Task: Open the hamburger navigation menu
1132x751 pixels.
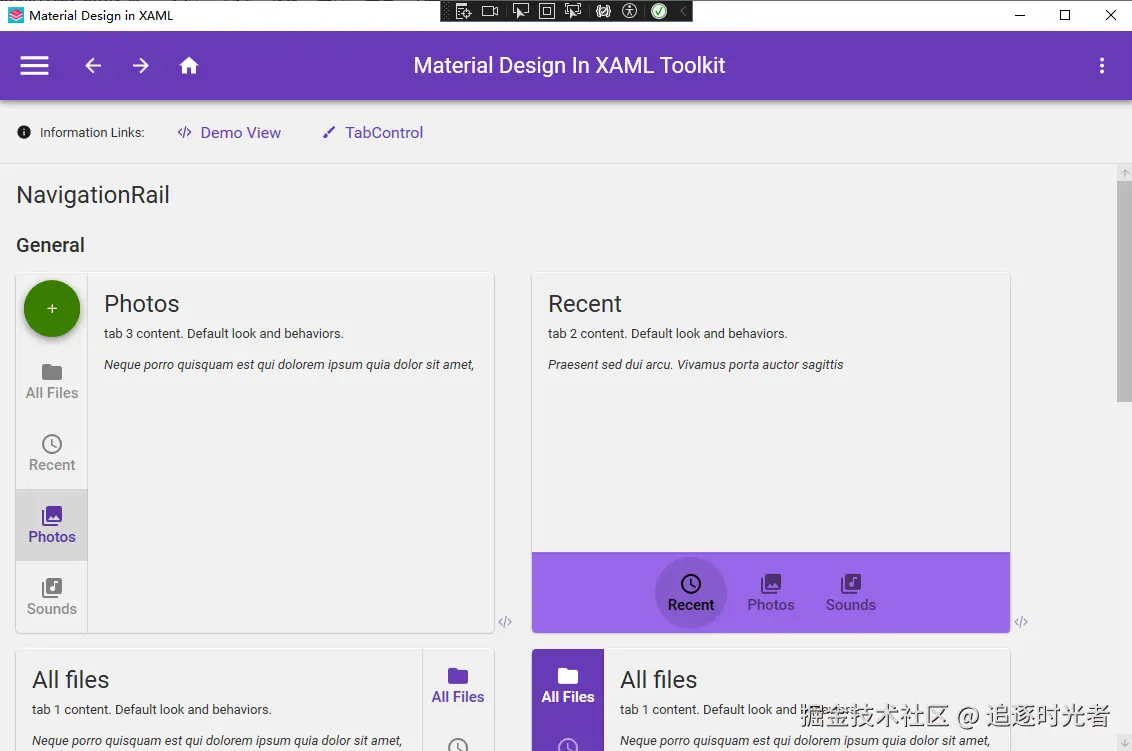Action: point(34,66)
